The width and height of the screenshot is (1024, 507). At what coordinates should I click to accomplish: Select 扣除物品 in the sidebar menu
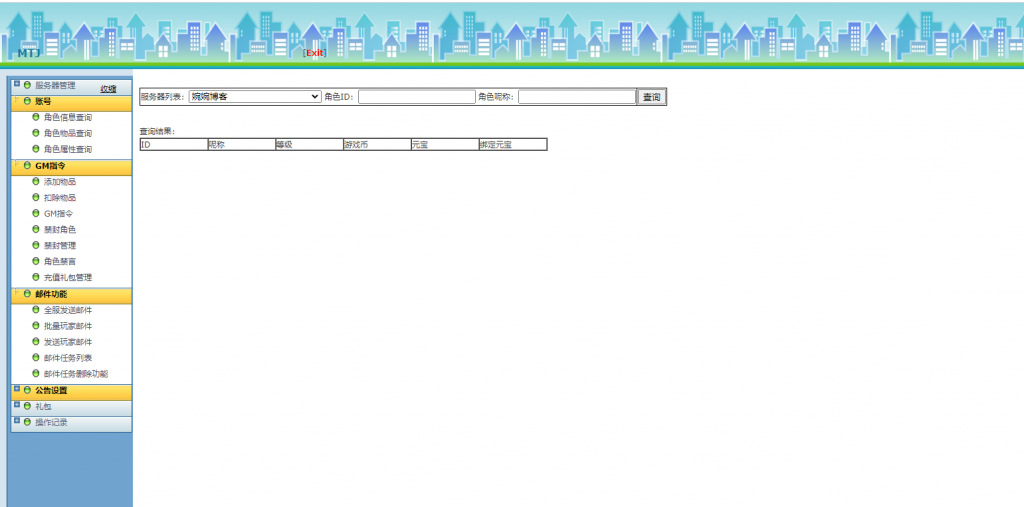60,198
